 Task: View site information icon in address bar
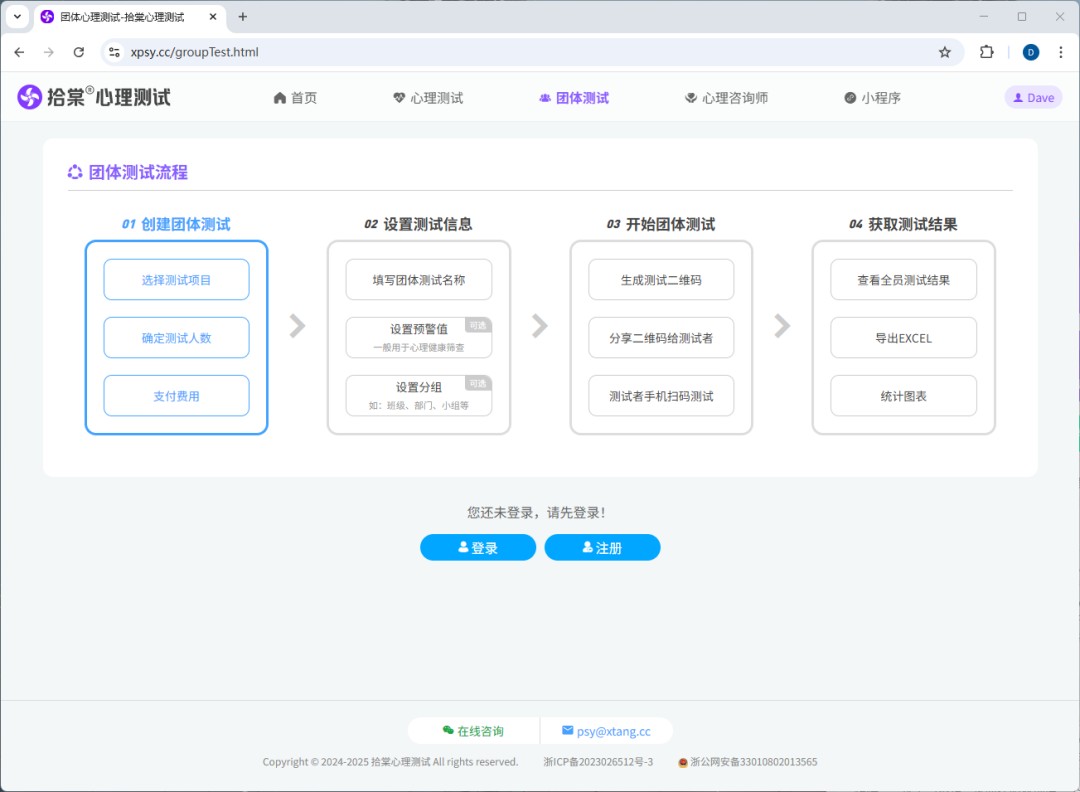pos(114,52)
